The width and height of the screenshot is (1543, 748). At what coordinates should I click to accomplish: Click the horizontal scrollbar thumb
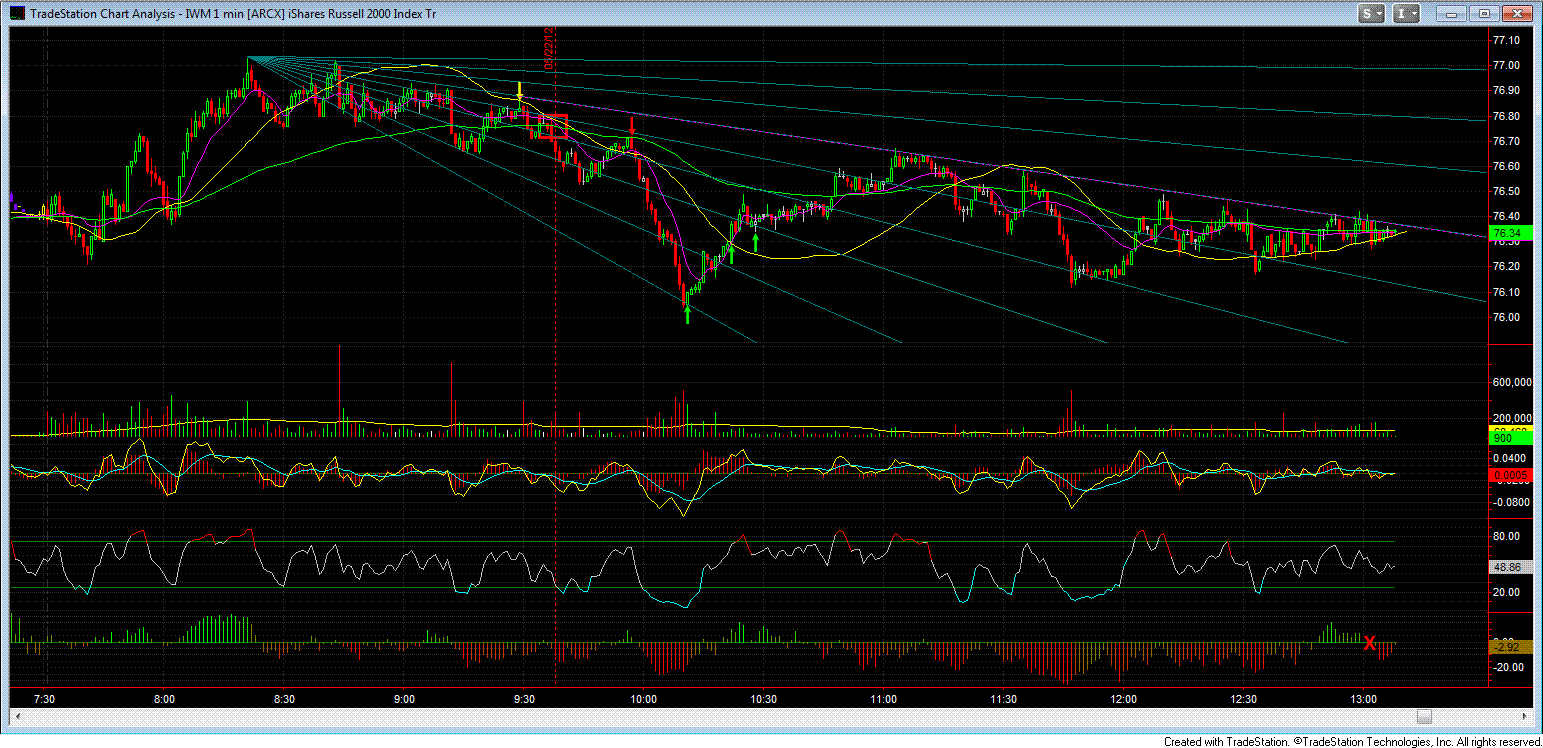1424,716
